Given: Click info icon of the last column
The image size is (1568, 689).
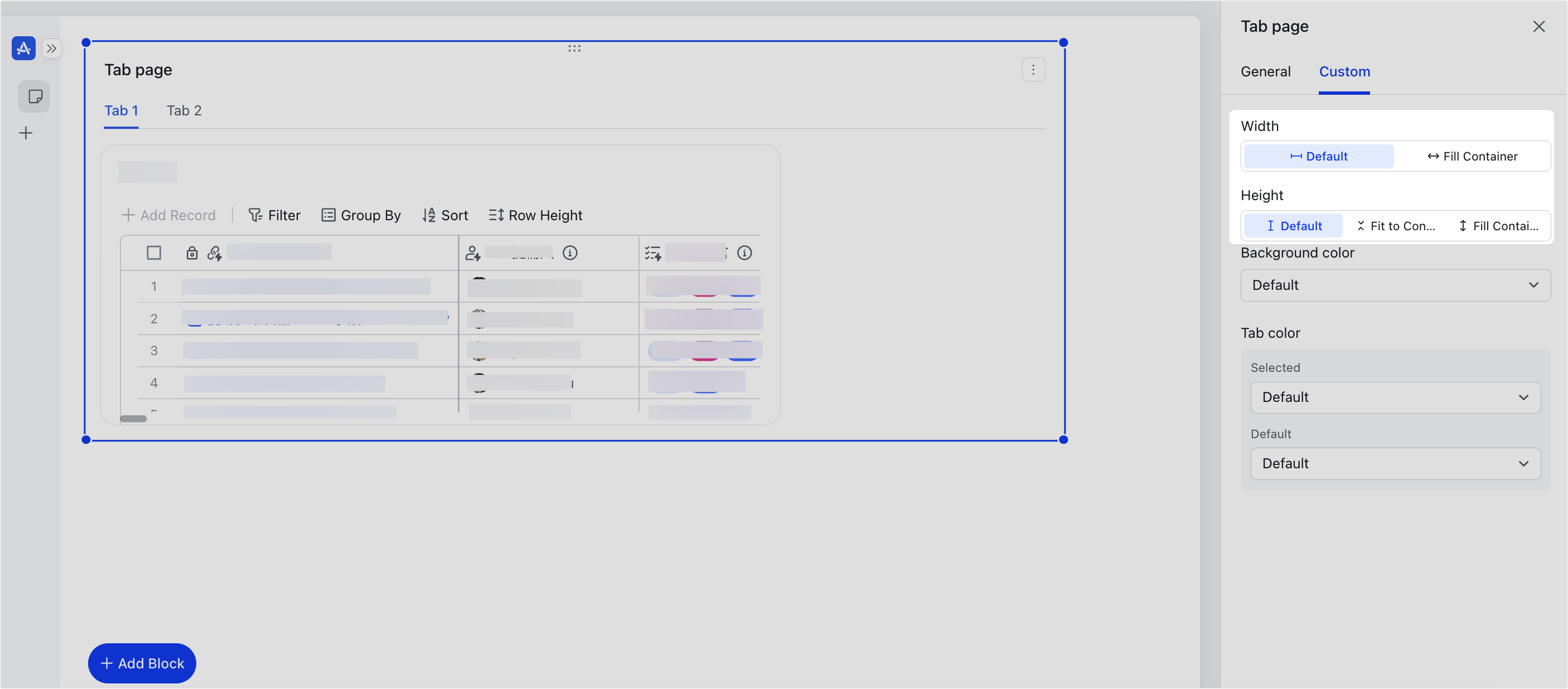Looking at the screenshot, I should click(x=744, y=252).
